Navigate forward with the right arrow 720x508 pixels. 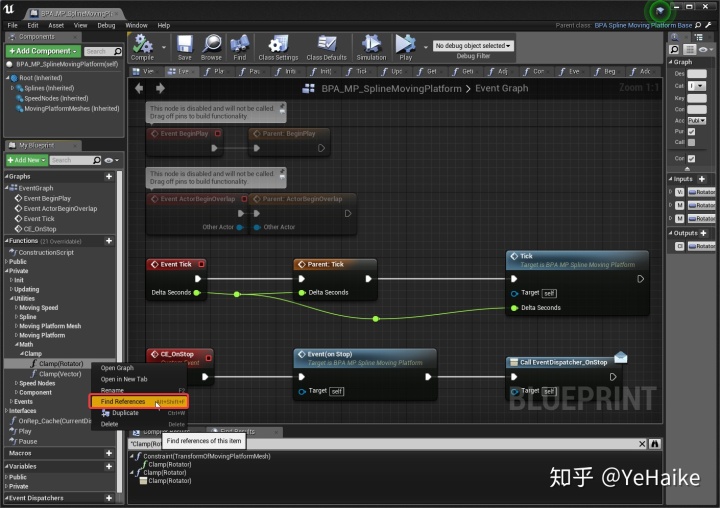[160, 88]
